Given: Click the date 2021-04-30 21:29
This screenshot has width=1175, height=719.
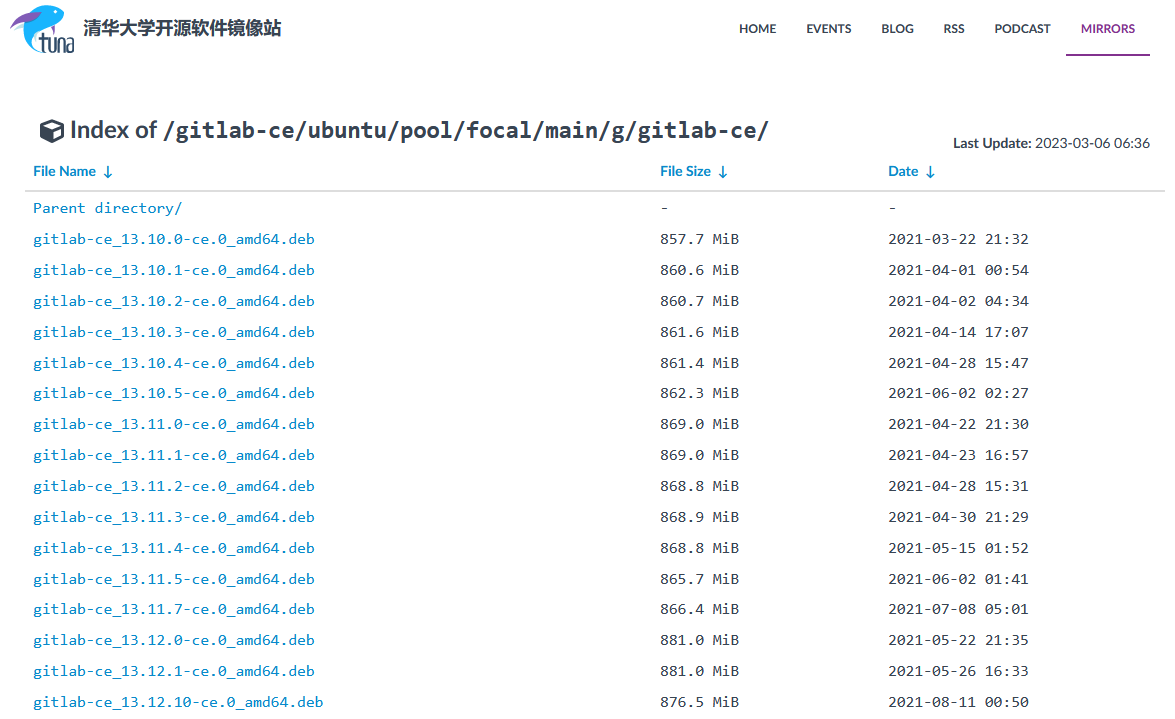Looking at the screenshot, I should point(958,517).
